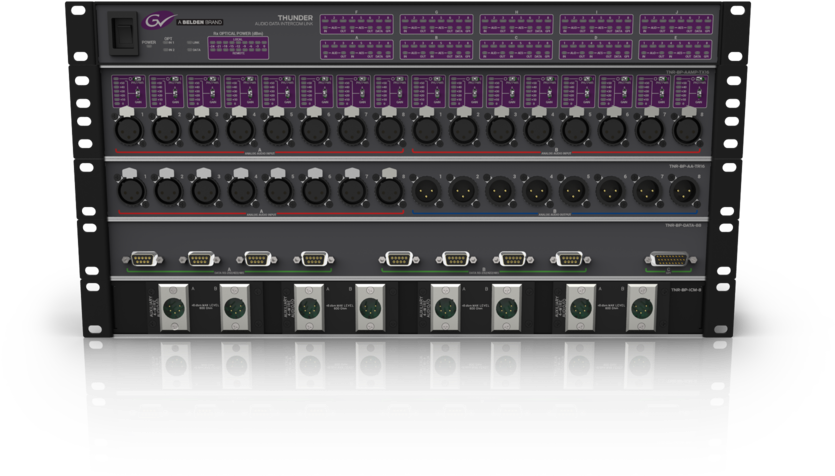Screen dimensions: 835x476
Task: Click first DB9 connector in data group A
Action: (x=143, y=259)
